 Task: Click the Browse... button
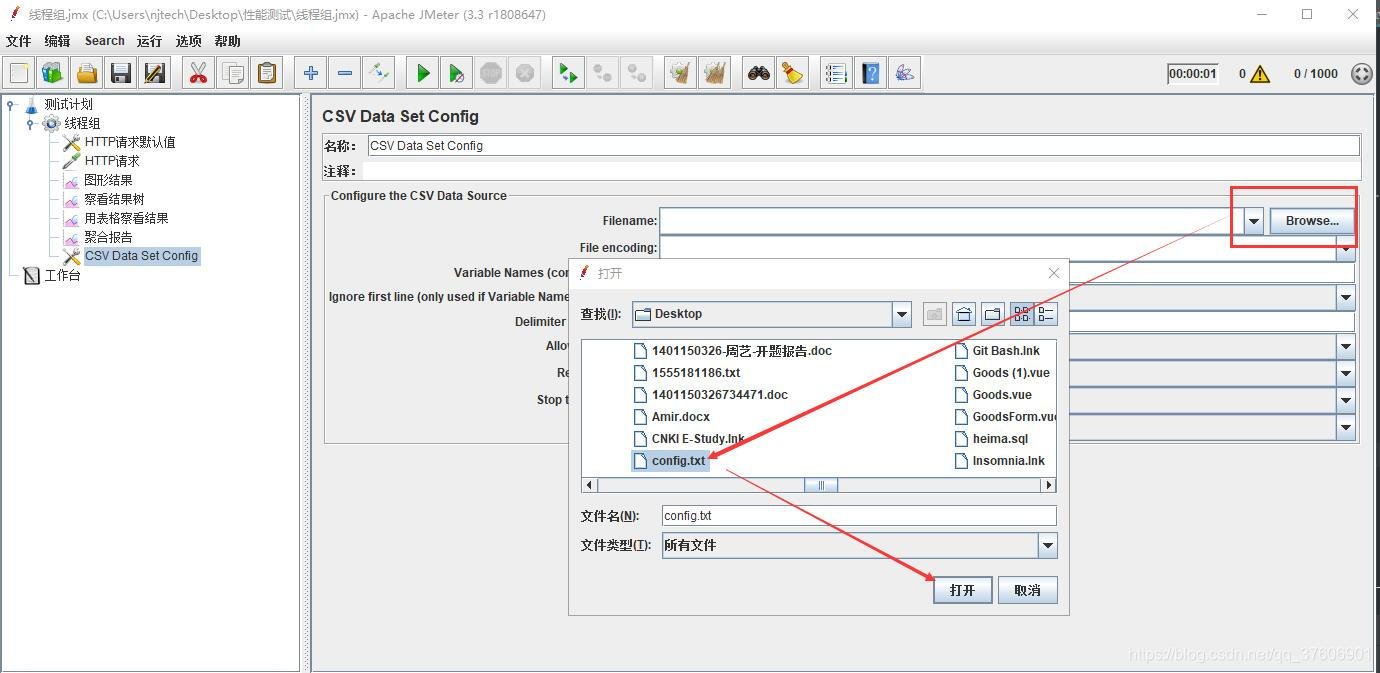[x=1312, y=221]
